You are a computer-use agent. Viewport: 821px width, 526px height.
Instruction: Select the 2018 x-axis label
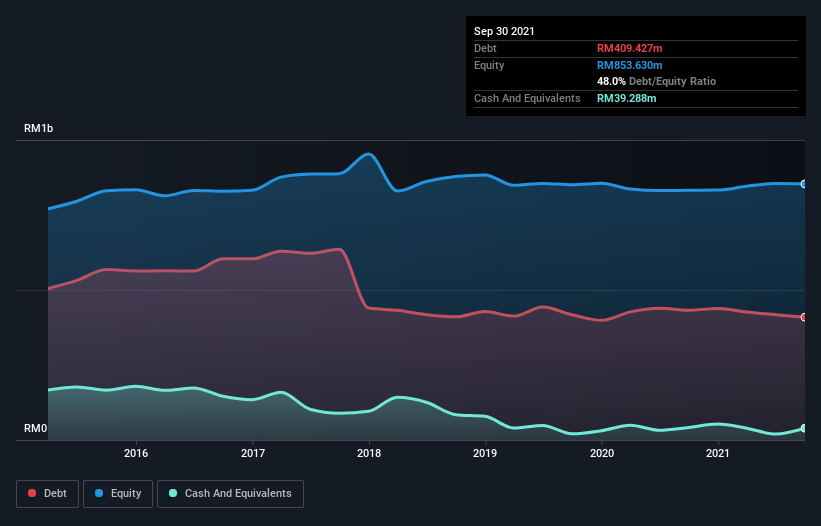point(369,453)
